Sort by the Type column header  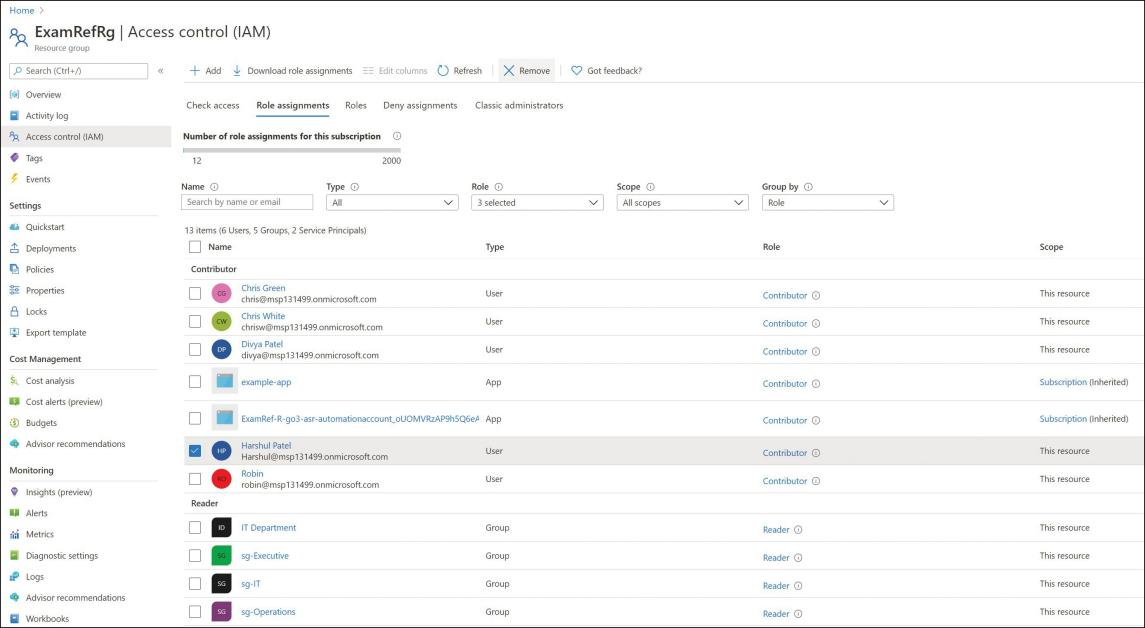(x=494, y=247)
